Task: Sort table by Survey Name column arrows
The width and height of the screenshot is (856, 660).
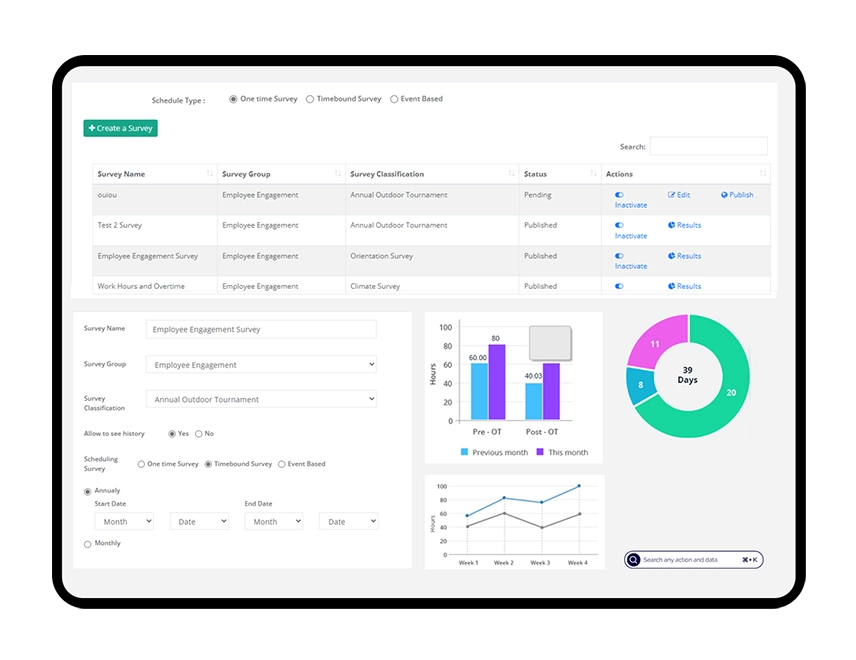Action: tap(209, 174)
